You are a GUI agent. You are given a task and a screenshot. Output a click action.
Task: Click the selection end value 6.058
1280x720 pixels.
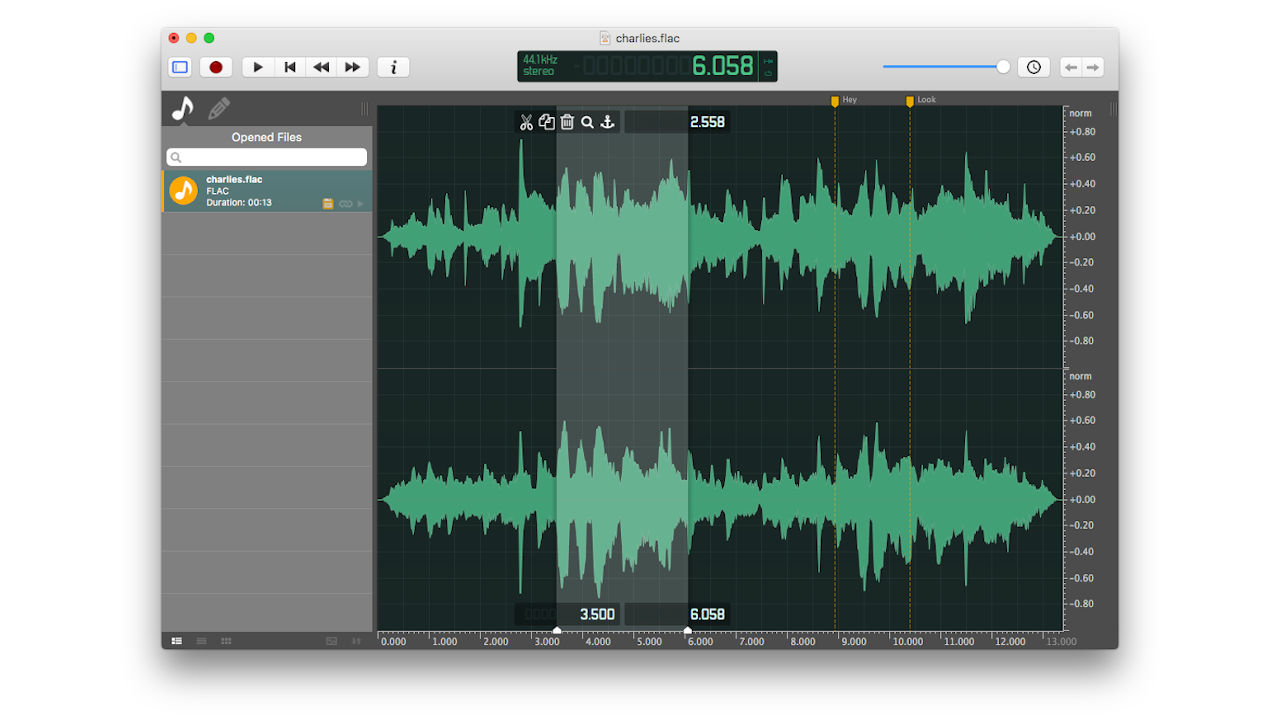click(707, 614)
